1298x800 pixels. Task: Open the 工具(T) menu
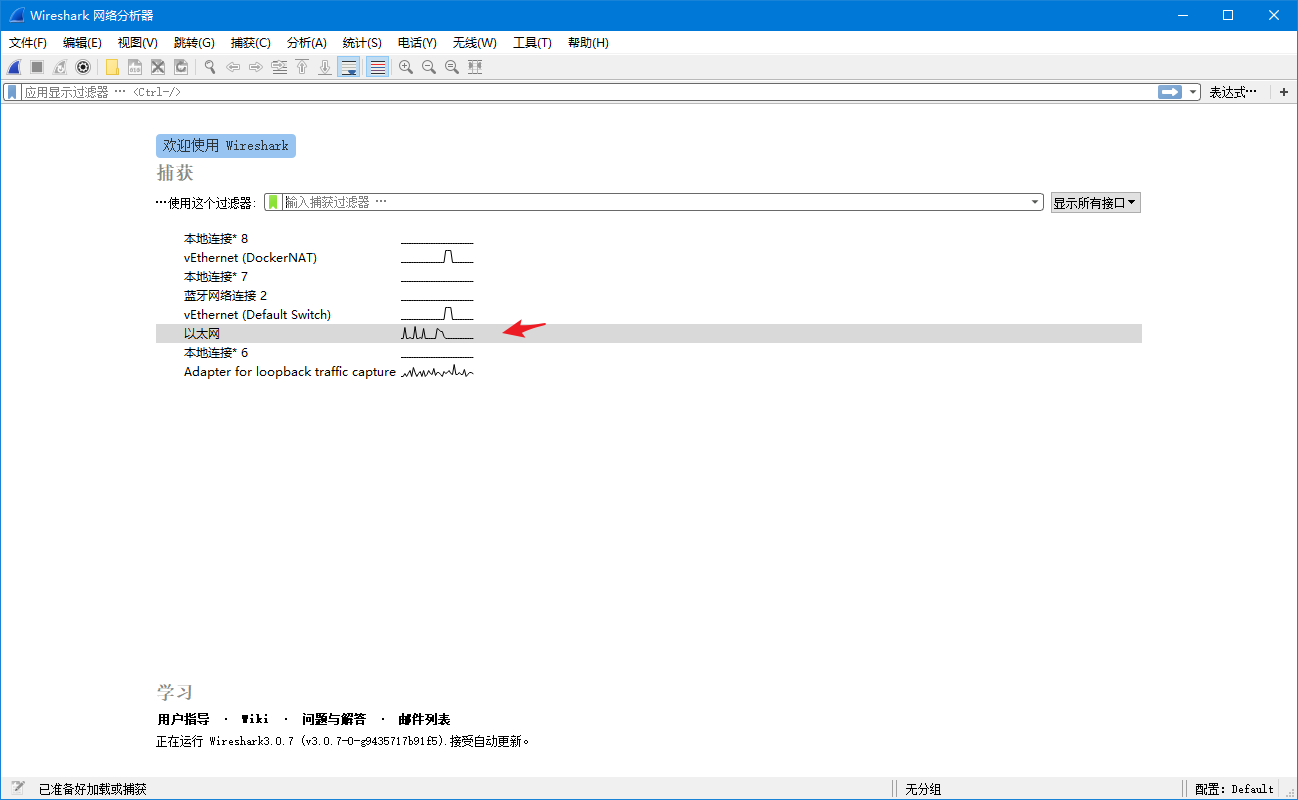[x=532, y=43]
